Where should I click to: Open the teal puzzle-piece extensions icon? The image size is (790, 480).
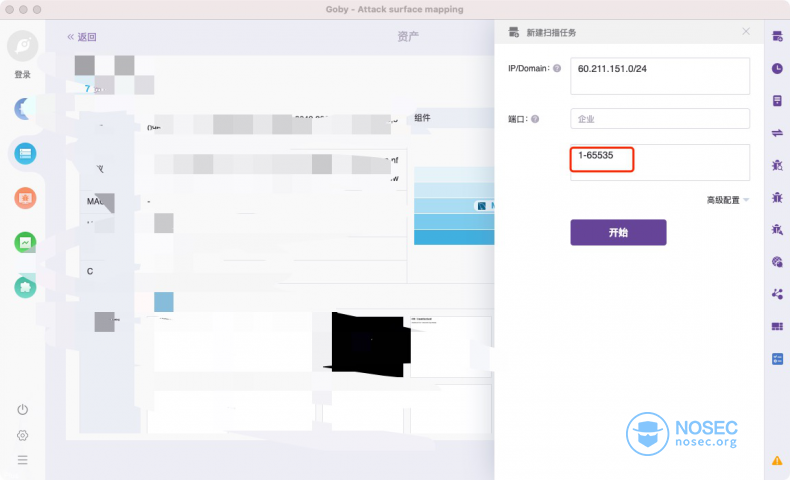tap(25, 287)
